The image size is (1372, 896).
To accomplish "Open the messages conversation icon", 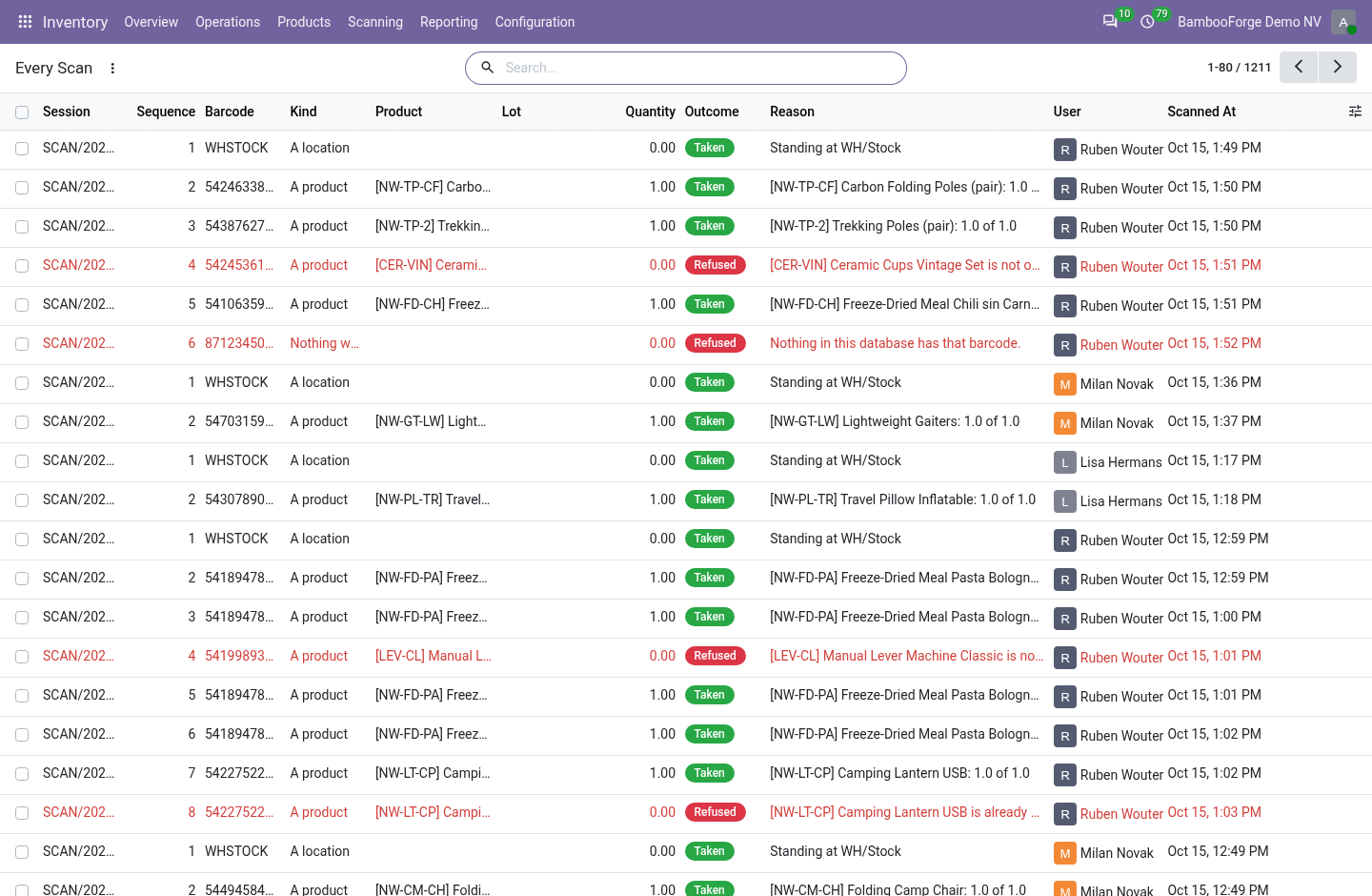I will click(1110, 22).
